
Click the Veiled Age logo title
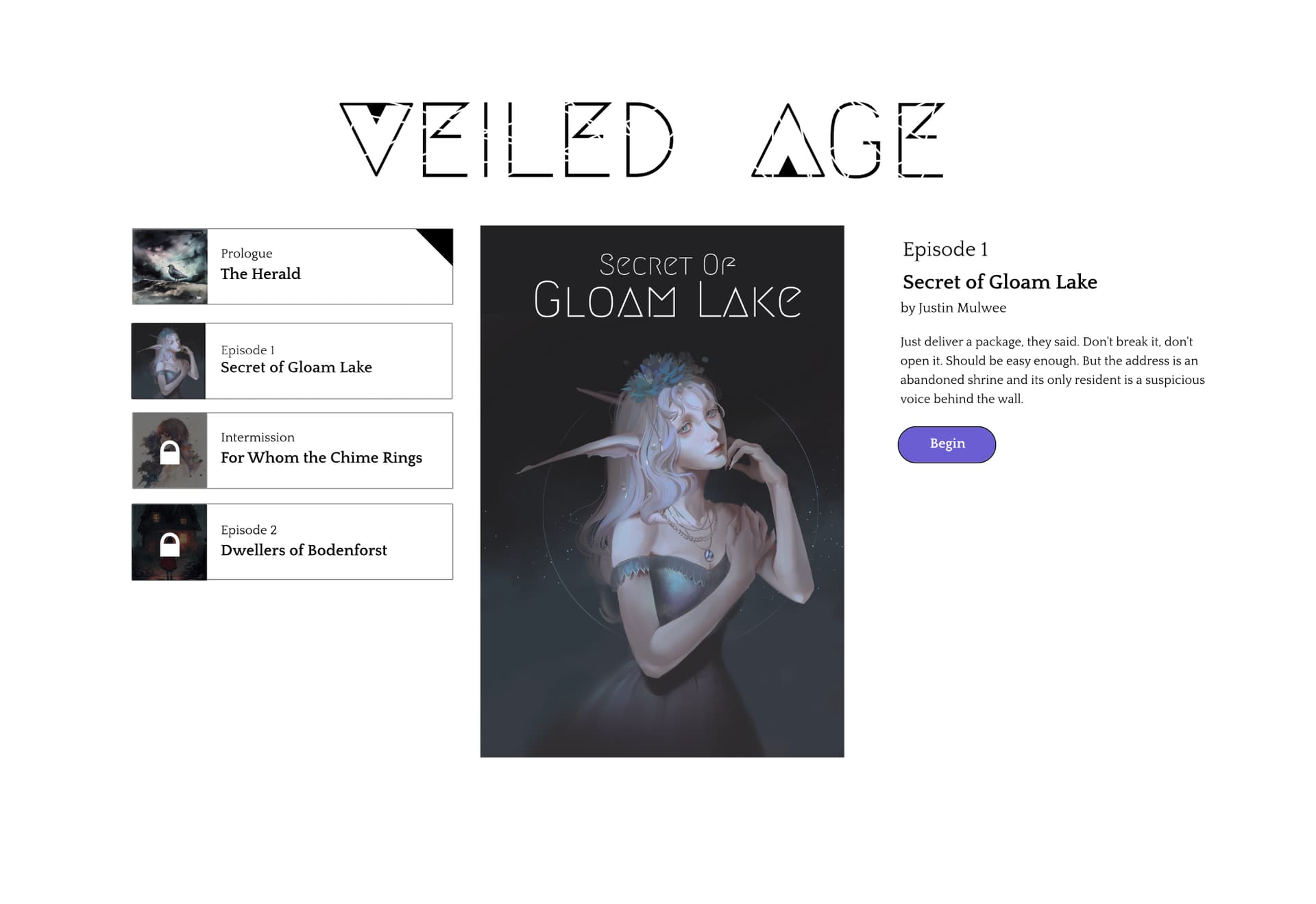(x=642, y=140)
